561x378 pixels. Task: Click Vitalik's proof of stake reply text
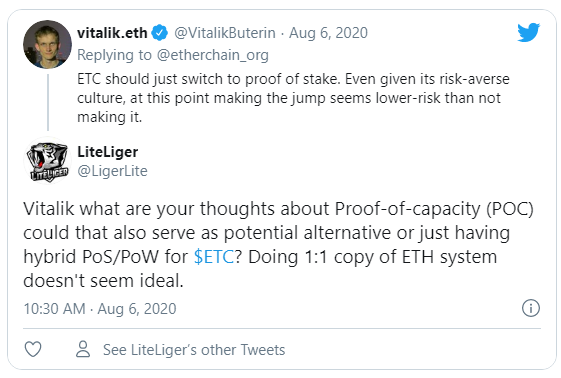[293, 98]
